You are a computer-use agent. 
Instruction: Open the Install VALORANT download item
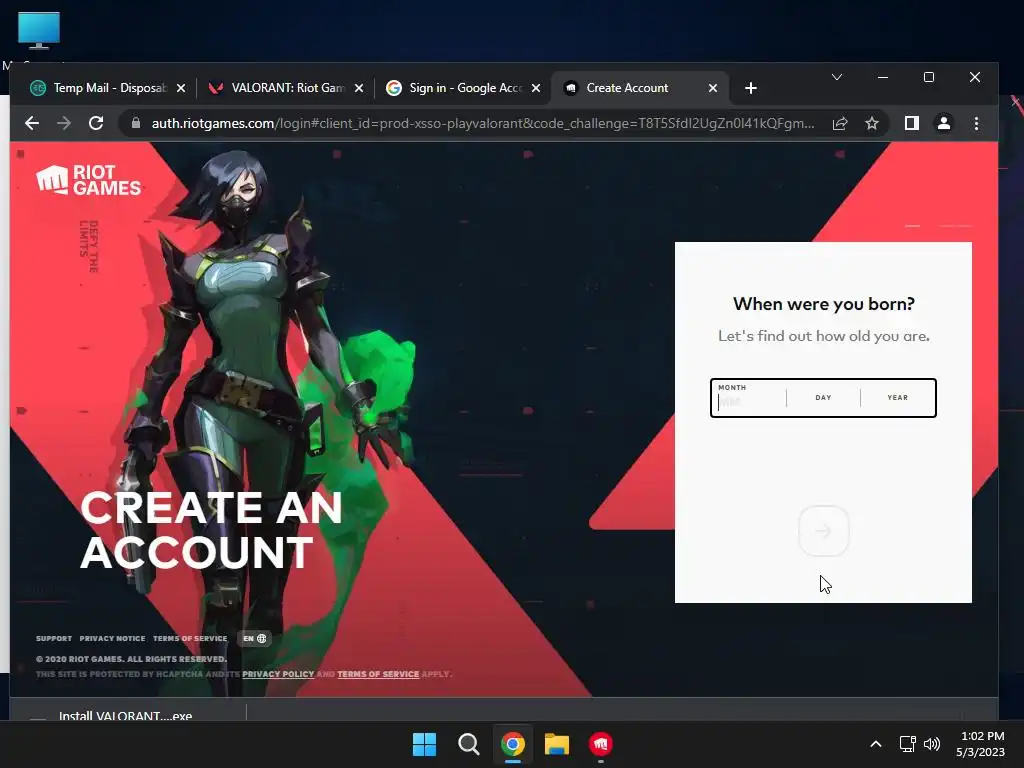(x=125, y=715)
